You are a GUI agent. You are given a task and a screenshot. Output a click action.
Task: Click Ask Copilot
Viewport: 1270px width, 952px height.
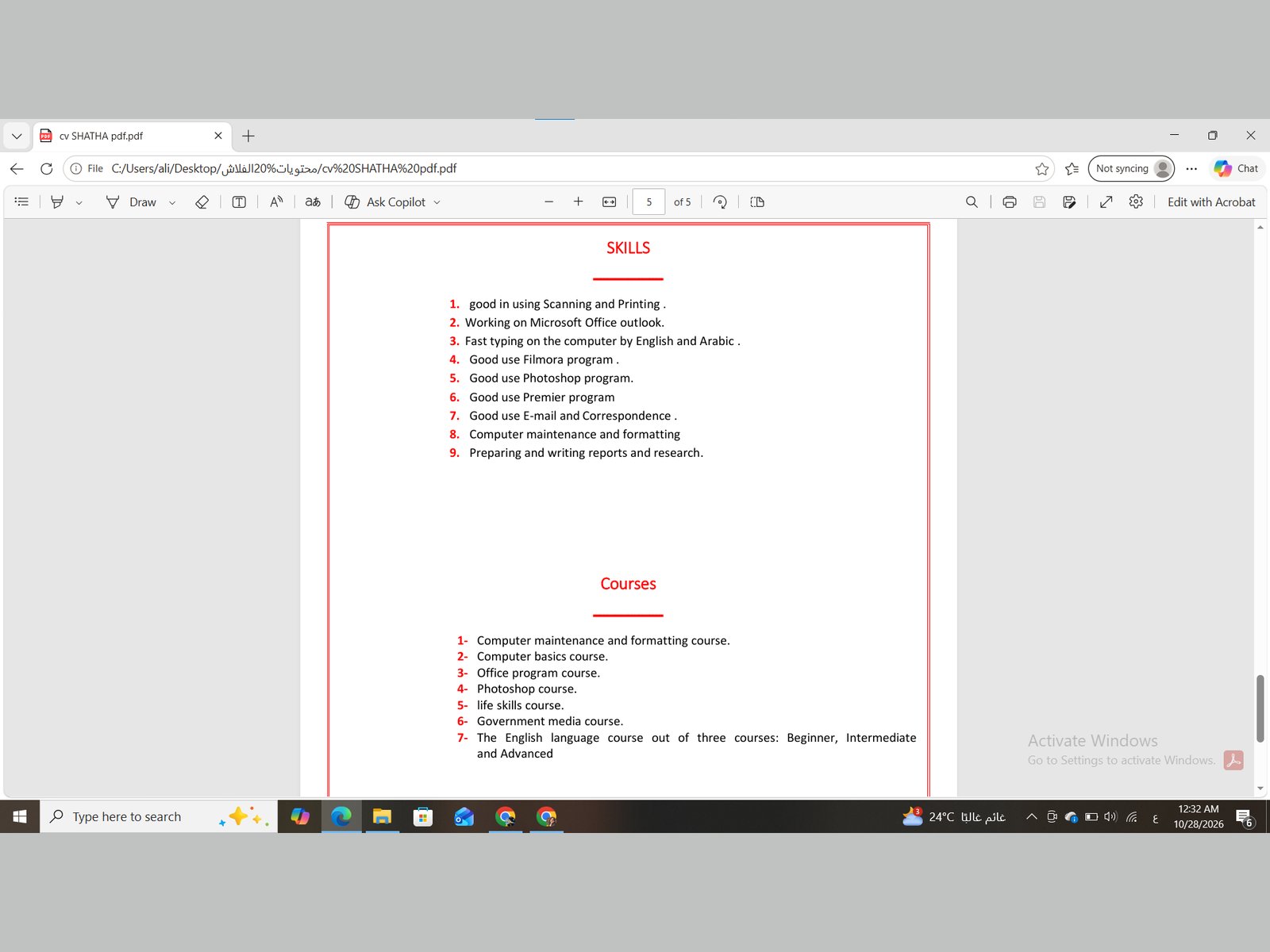(x=385, y=202)
